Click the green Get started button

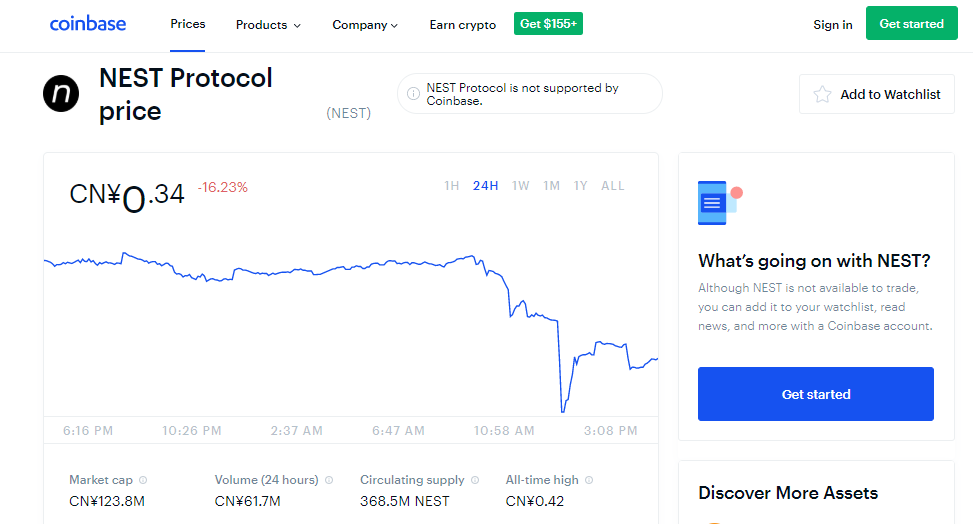pos(912,23)
